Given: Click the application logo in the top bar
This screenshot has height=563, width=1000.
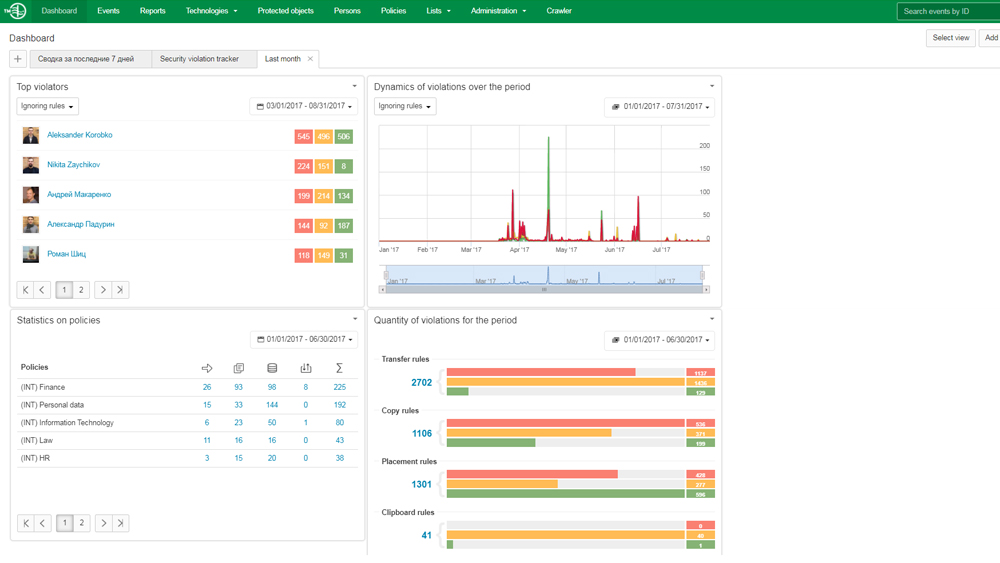Looking at the screenshot, I should pos(15,11).
